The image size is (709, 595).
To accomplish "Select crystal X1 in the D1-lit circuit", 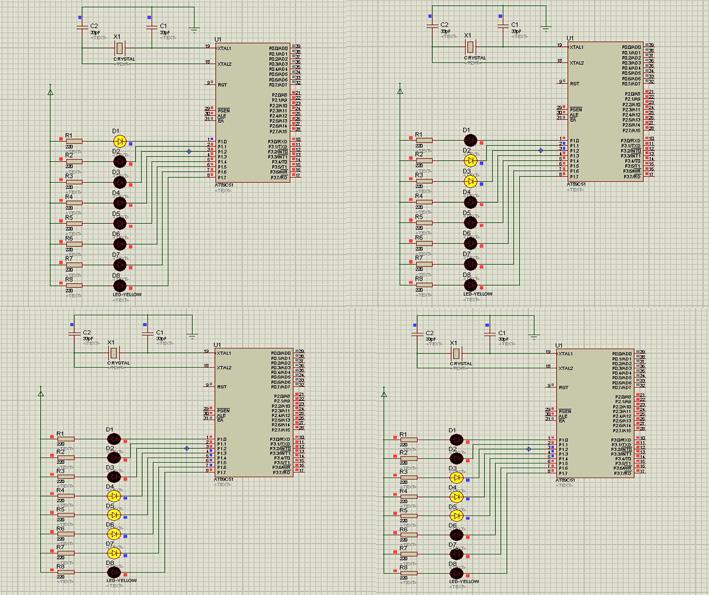I will (119, 47).
